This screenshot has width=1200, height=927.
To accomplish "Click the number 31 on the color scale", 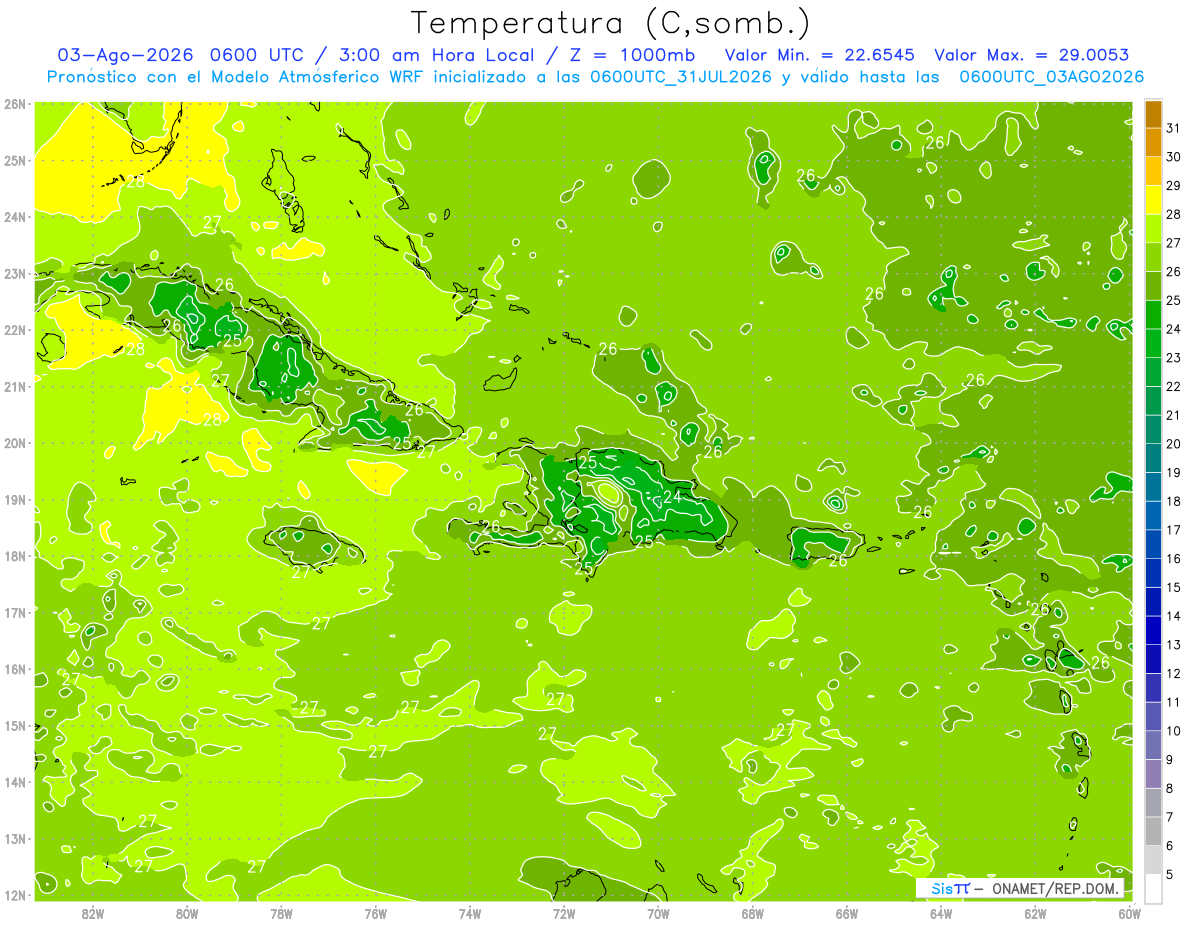I will (x=1174, y=128).
